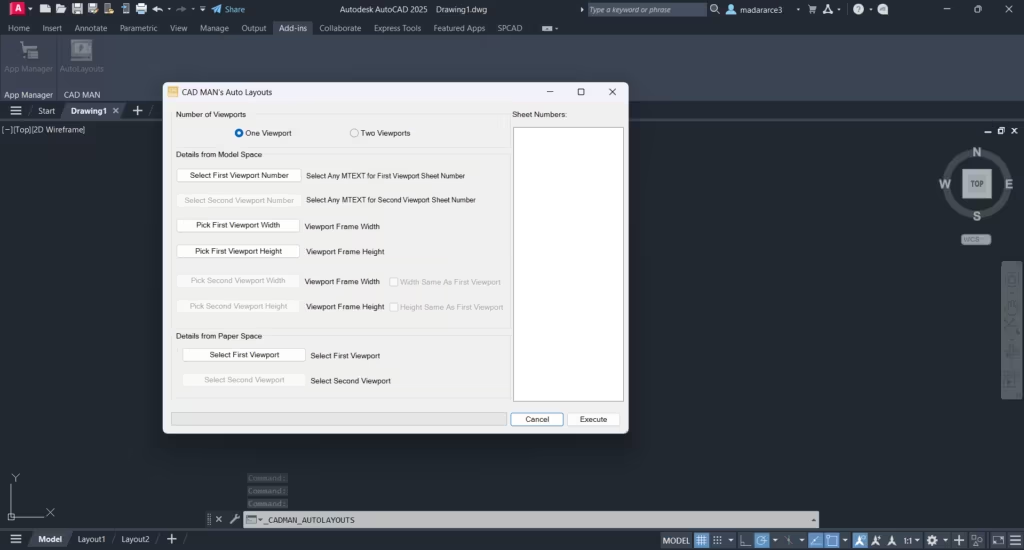Select the One Viewport radio button

[239, 133]
